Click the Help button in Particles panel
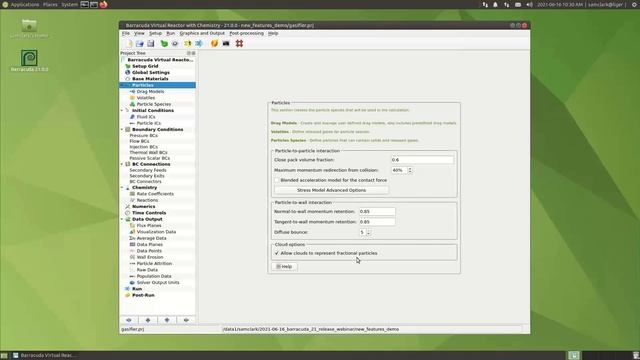Image resolution: width=640 pixels, height=360 pixels. [284, 267]
